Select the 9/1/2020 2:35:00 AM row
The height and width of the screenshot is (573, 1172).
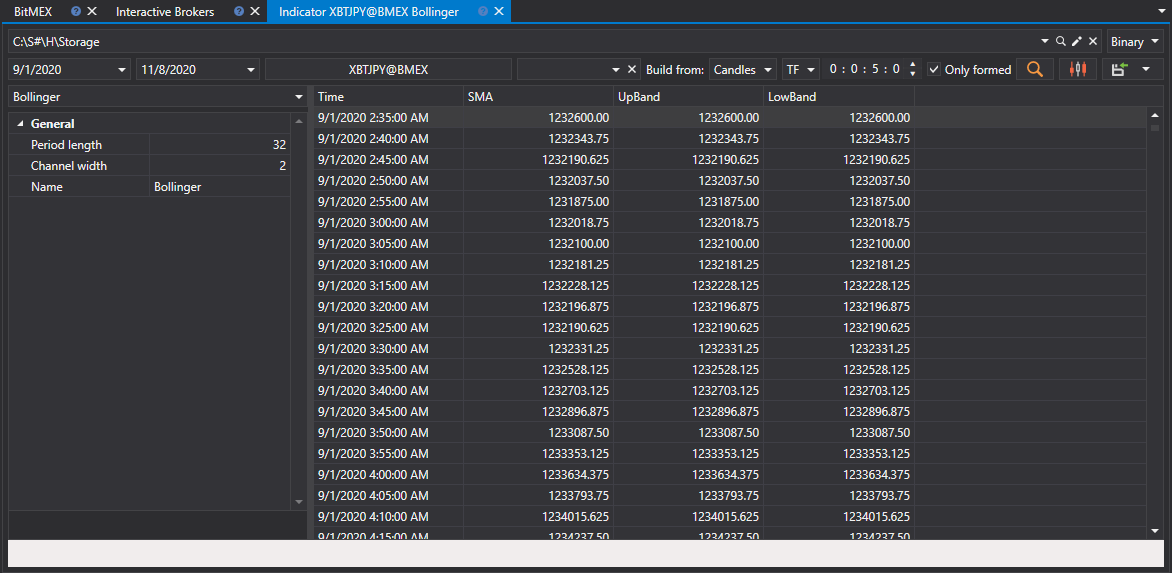(730, 117)
